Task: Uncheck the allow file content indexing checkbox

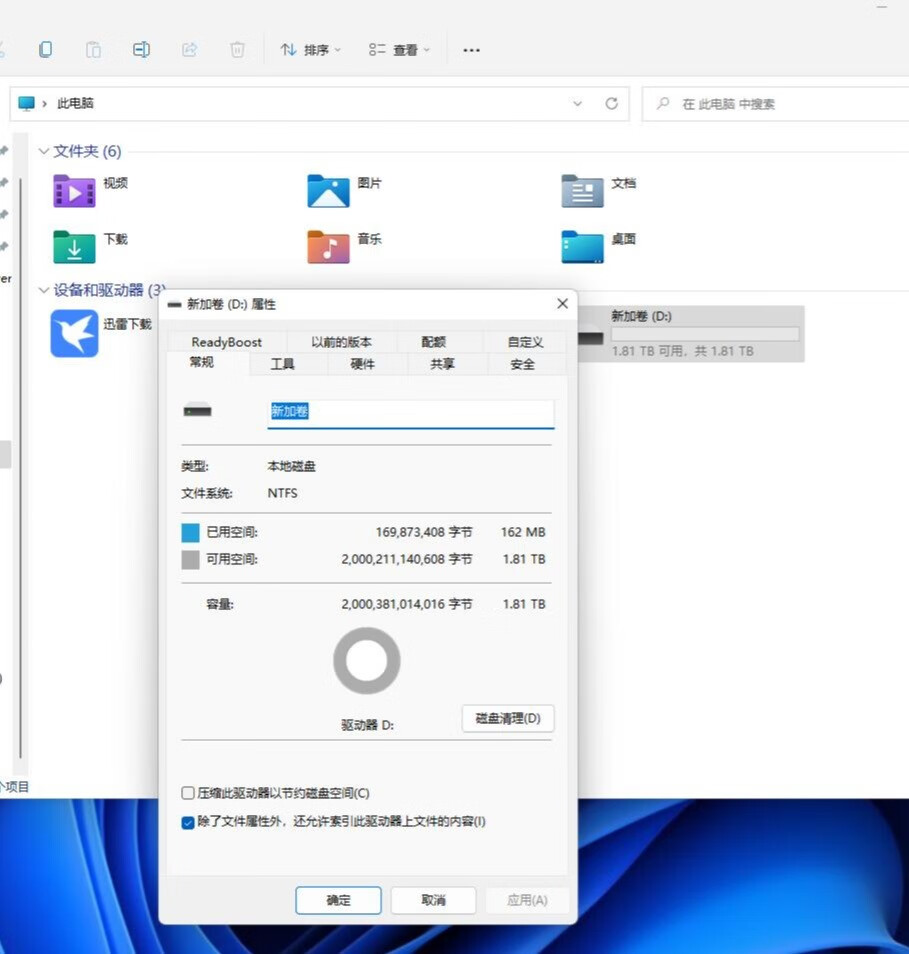Action: [188, 822]
